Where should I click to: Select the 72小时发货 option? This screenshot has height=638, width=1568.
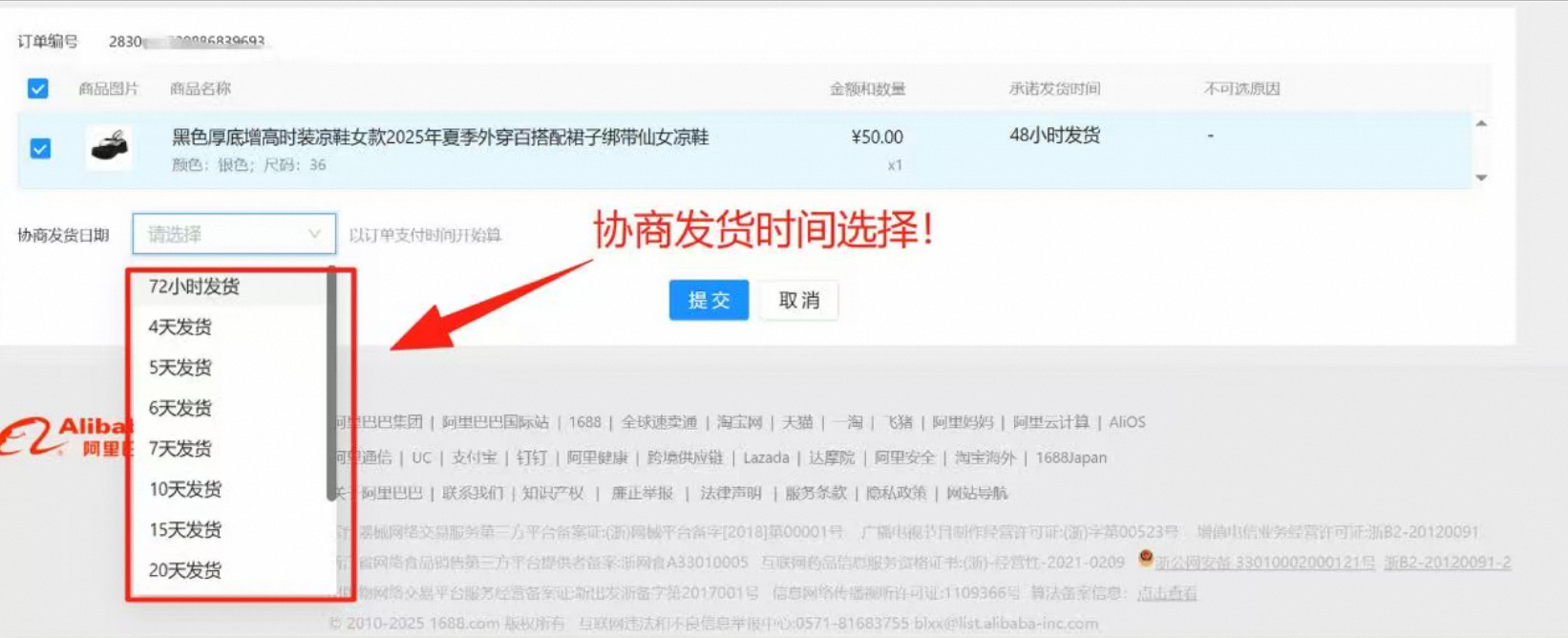[x=194, y=287]
